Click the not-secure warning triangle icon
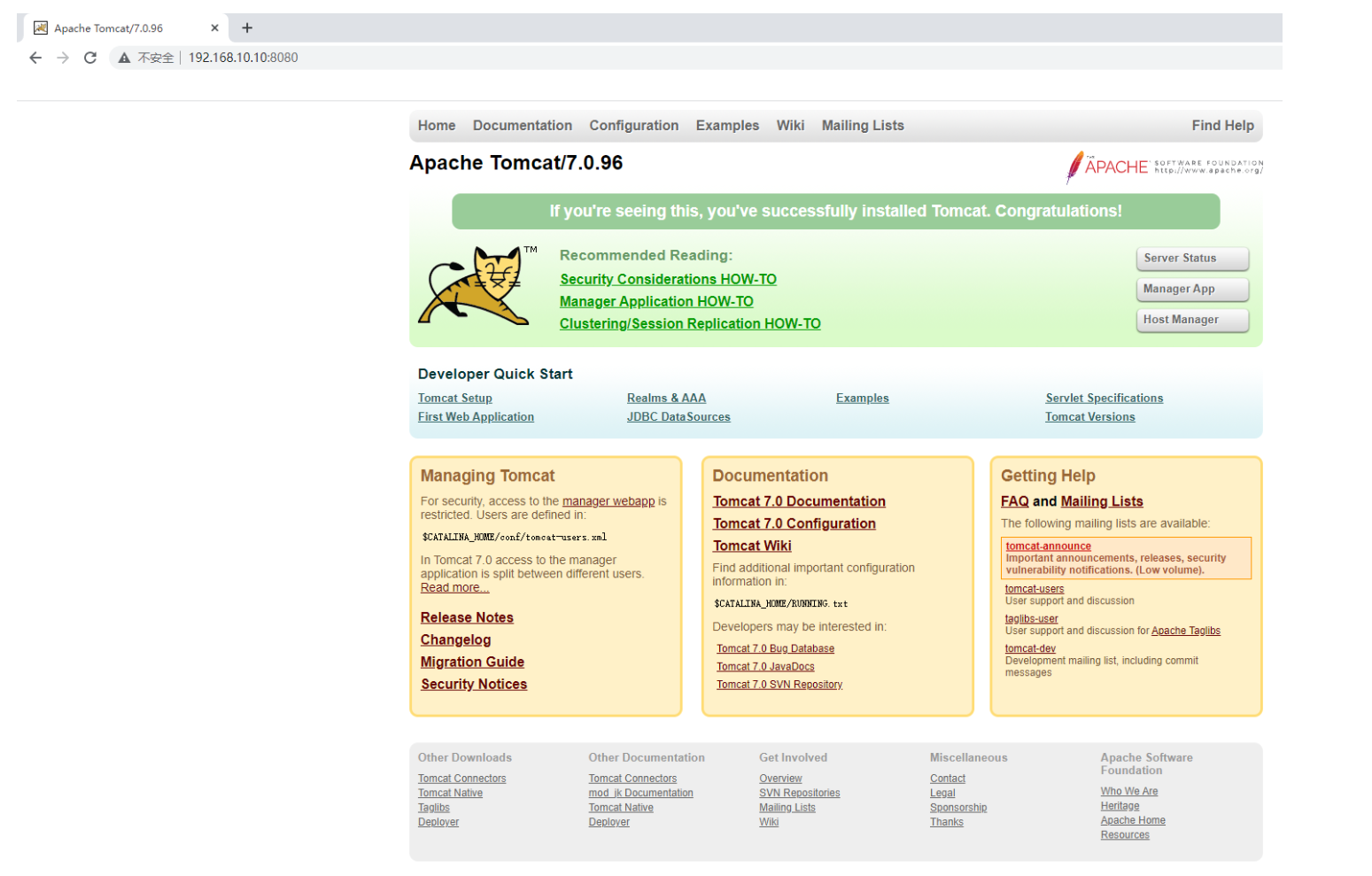The image size is (1372, 876). [x=124, y=58]
